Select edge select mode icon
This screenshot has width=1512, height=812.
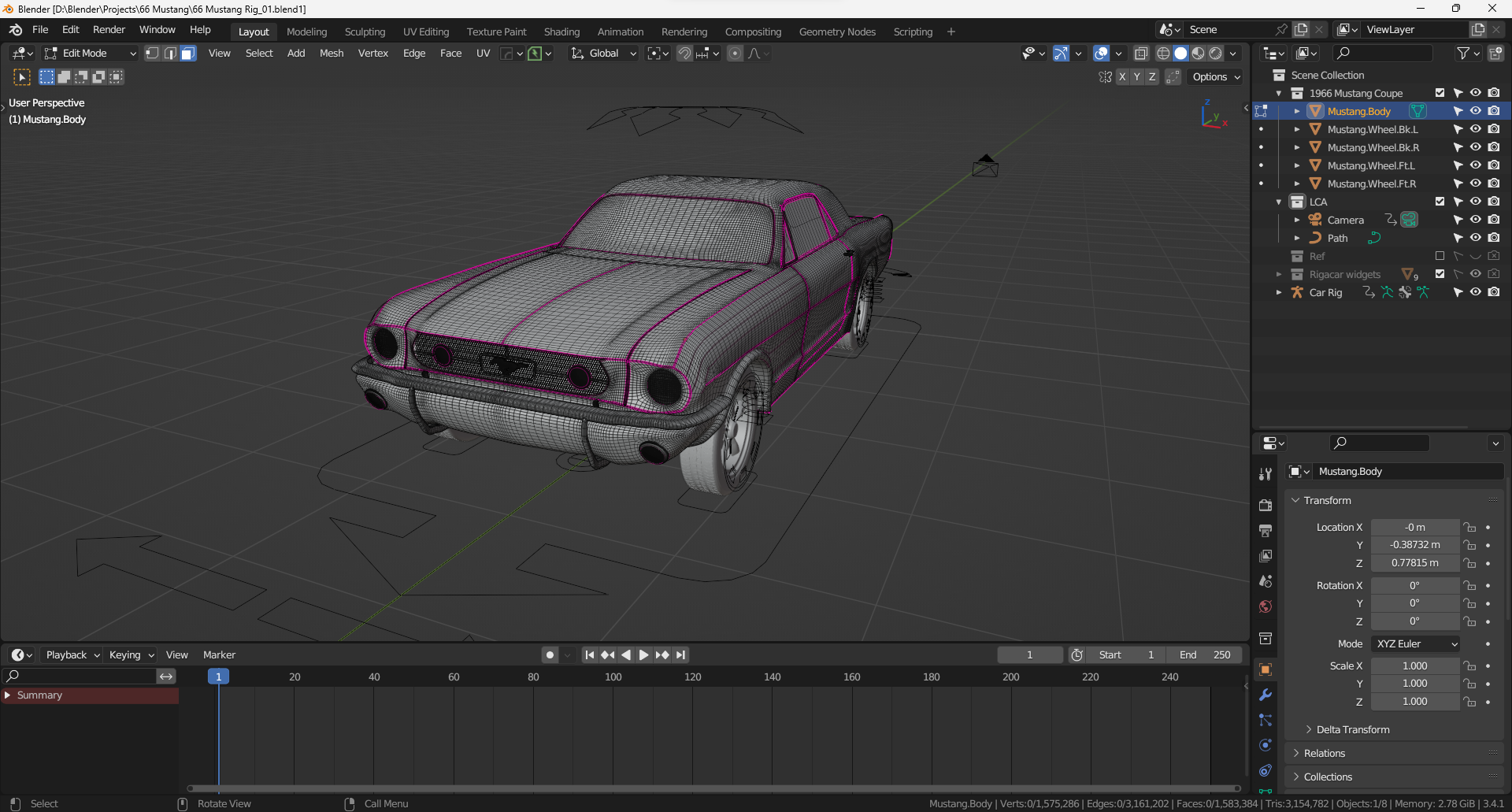(170, 54)
